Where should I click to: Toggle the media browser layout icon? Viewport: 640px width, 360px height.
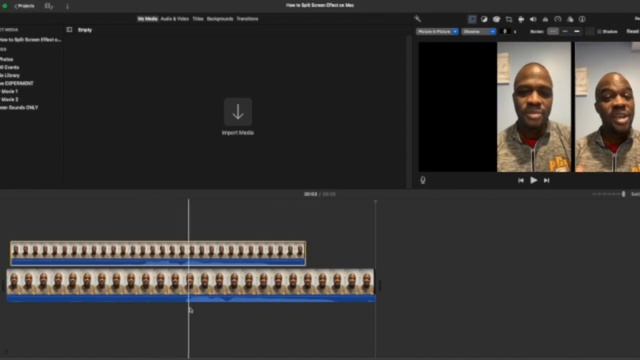pyautogui.click(x=49, y=6)
